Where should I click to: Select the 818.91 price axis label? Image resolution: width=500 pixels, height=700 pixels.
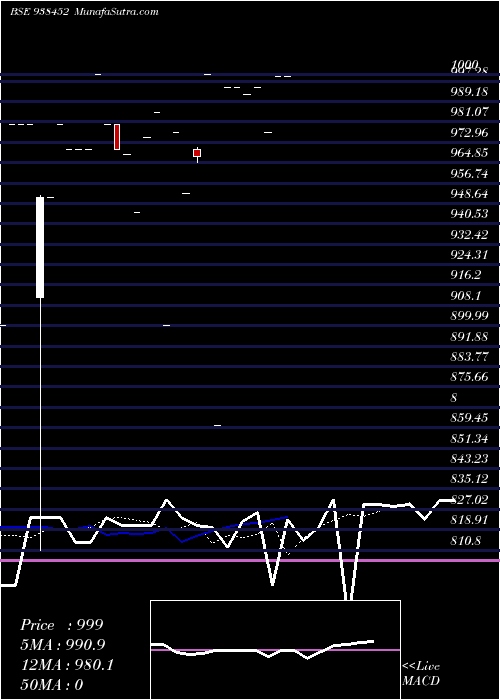469,520
